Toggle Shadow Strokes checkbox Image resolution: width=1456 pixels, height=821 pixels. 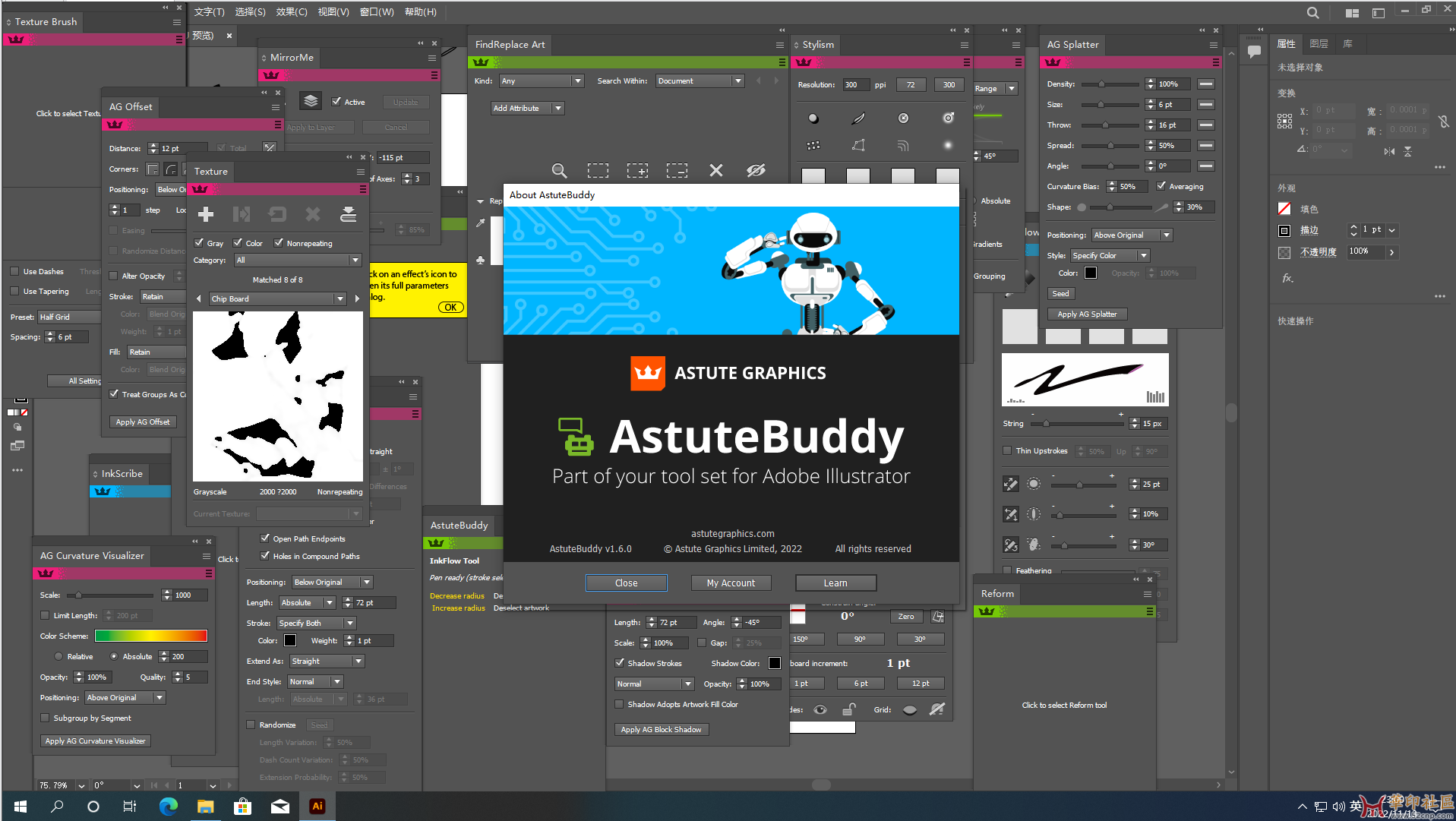click(x=620, y=663)
